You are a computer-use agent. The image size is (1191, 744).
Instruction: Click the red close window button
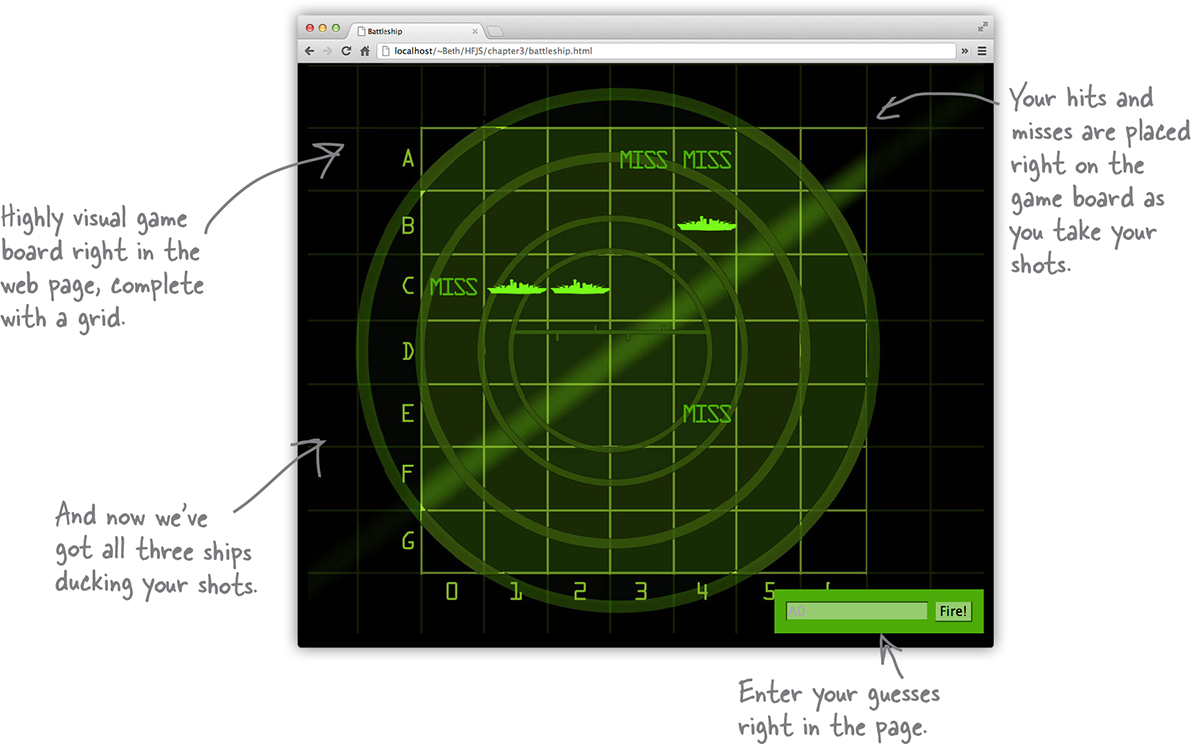click(310, 28)
